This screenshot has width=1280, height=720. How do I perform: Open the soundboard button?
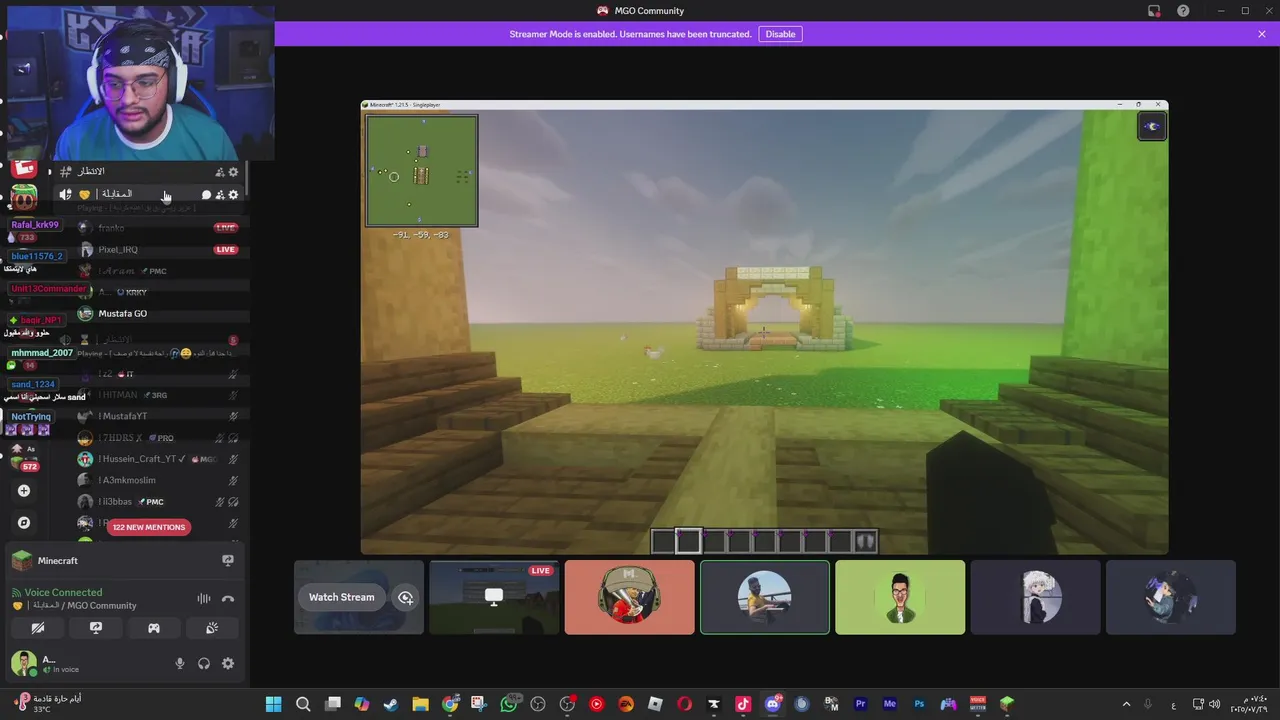tap(212, 628)
